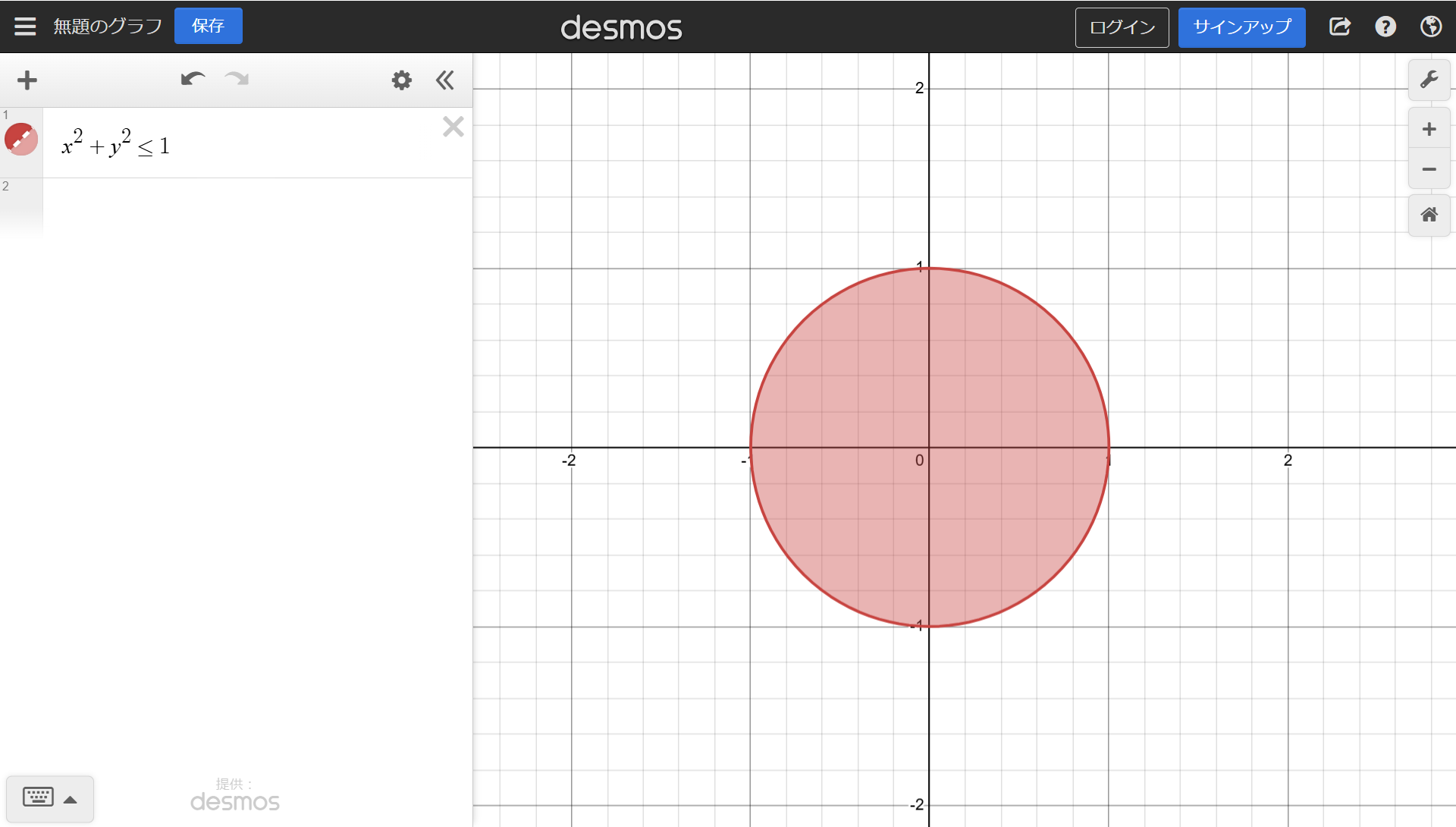1456x827 pixels.
Task: Redo the last action
Action: [x=237, y=80]
